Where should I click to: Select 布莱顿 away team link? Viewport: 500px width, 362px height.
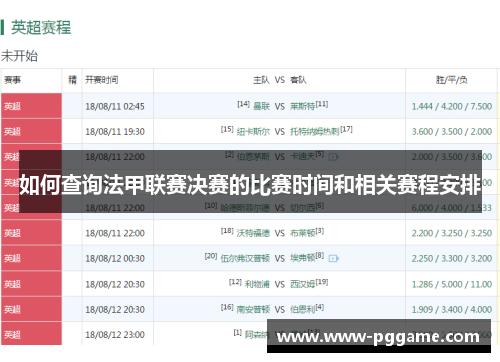click(302, 233)
